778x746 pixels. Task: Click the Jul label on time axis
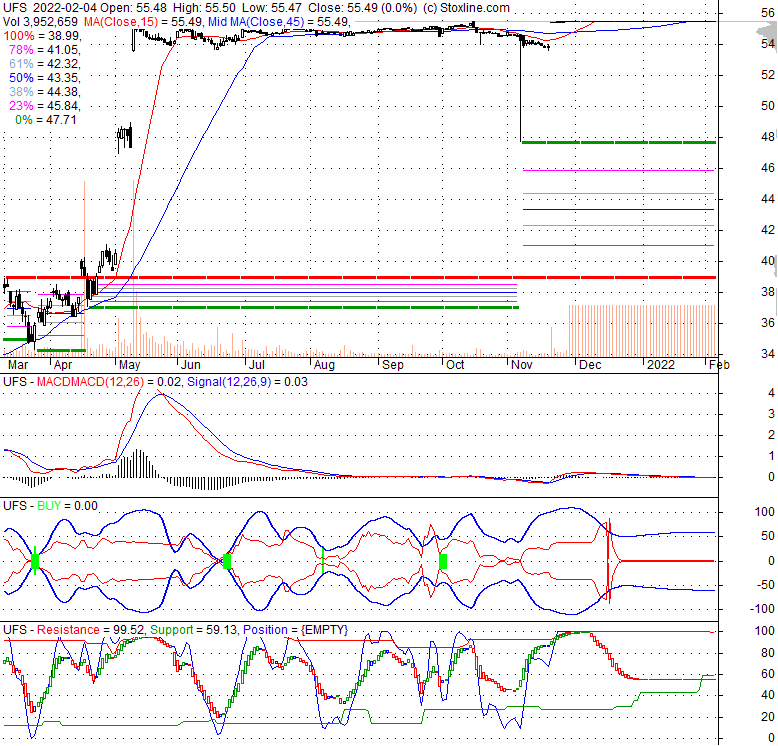tap(257, 365)
